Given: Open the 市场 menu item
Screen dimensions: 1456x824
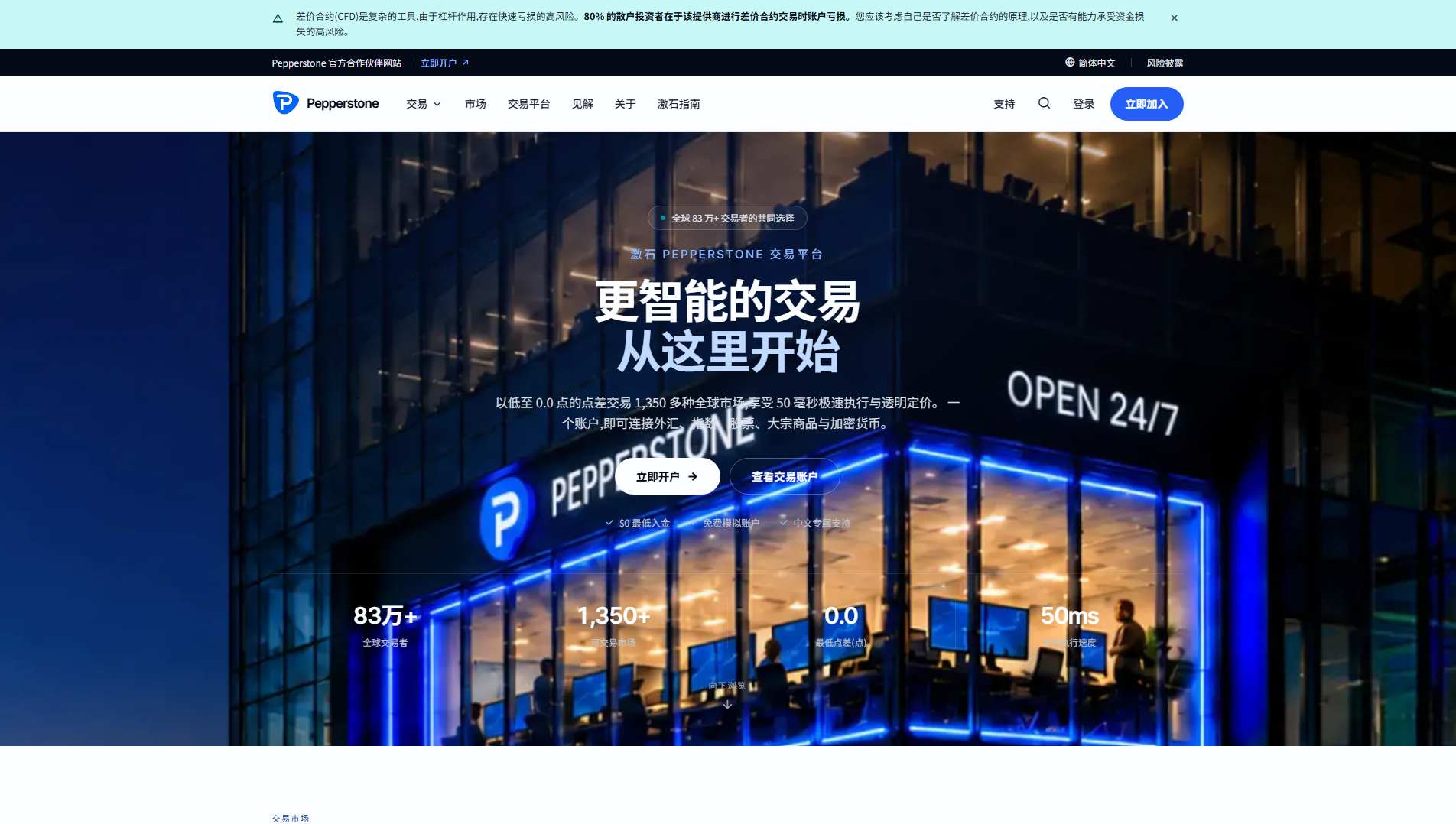Looking at the screenshot, I should point(475,104).
